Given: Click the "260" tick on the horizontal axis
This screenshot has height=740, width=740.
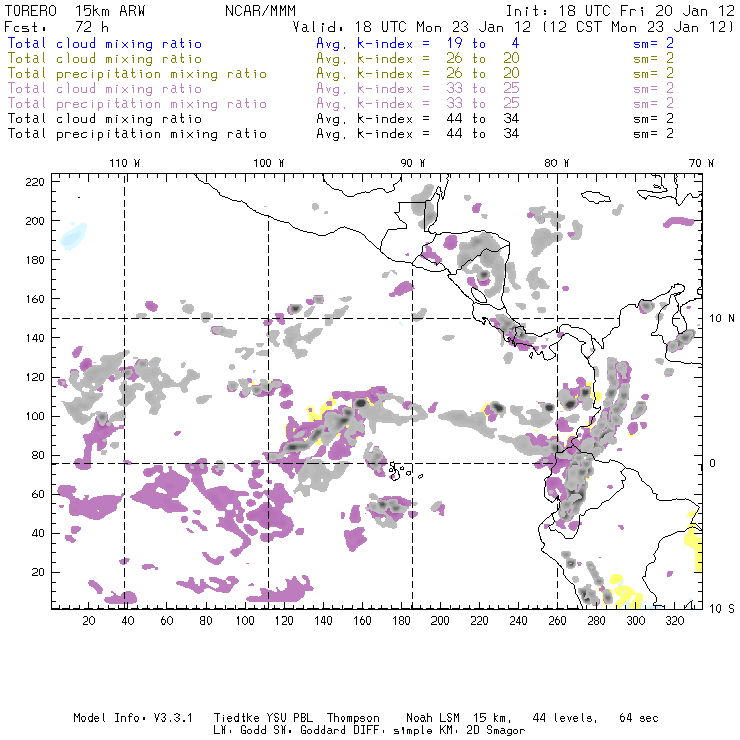Looking at the screenshot, I should pyautogui.click(x=557, y=621).
